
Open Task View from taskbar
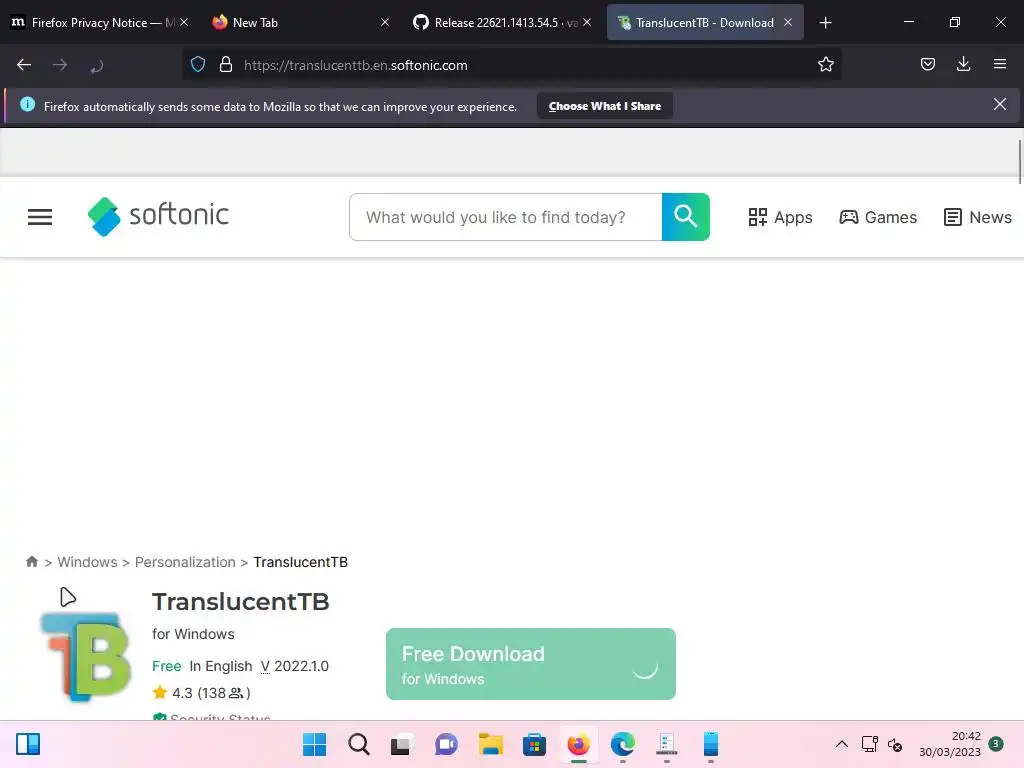[x=402, y=744]
